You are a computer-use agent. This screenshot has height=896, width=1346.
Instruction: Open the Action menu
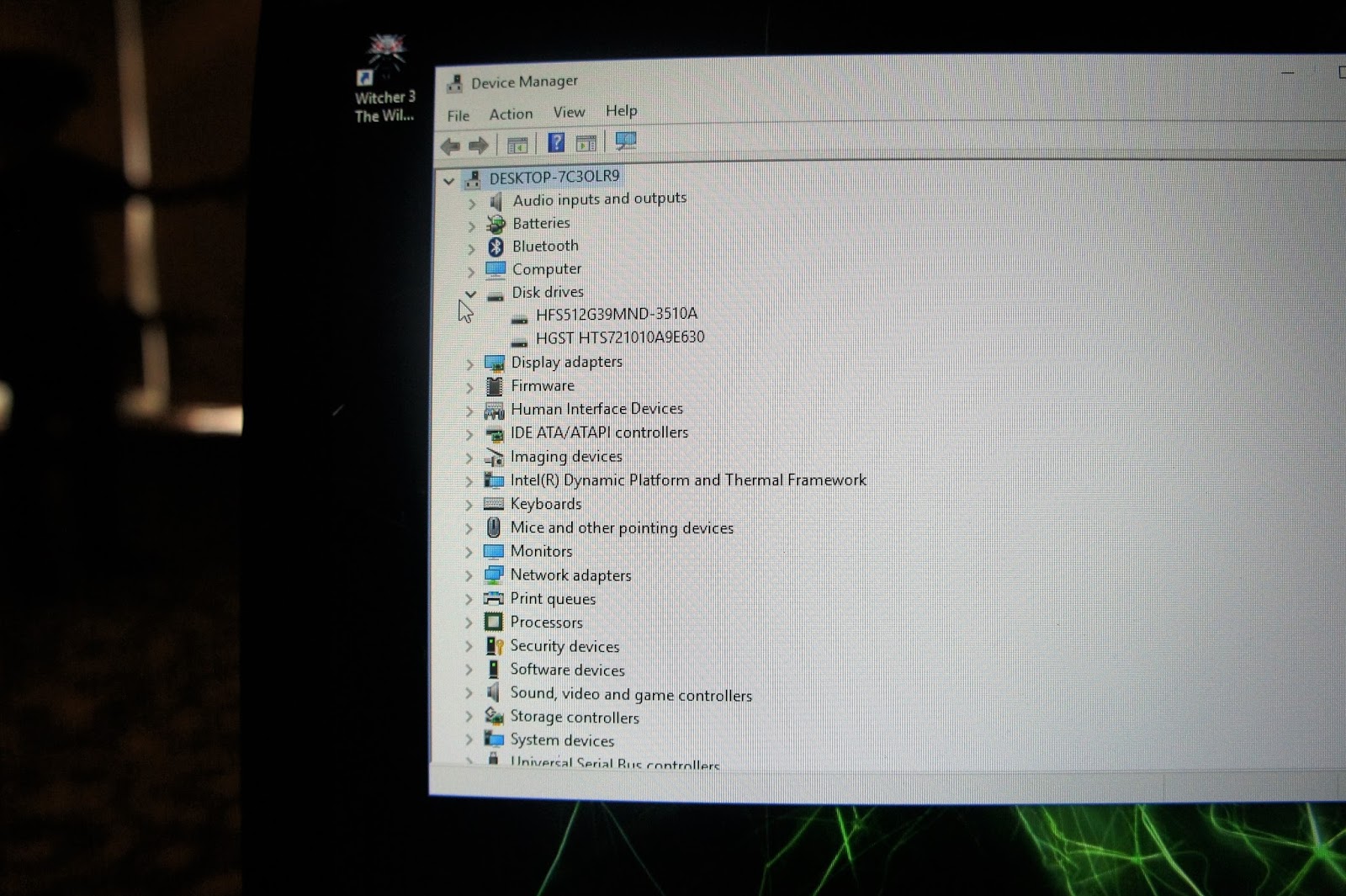coord(511,114)
